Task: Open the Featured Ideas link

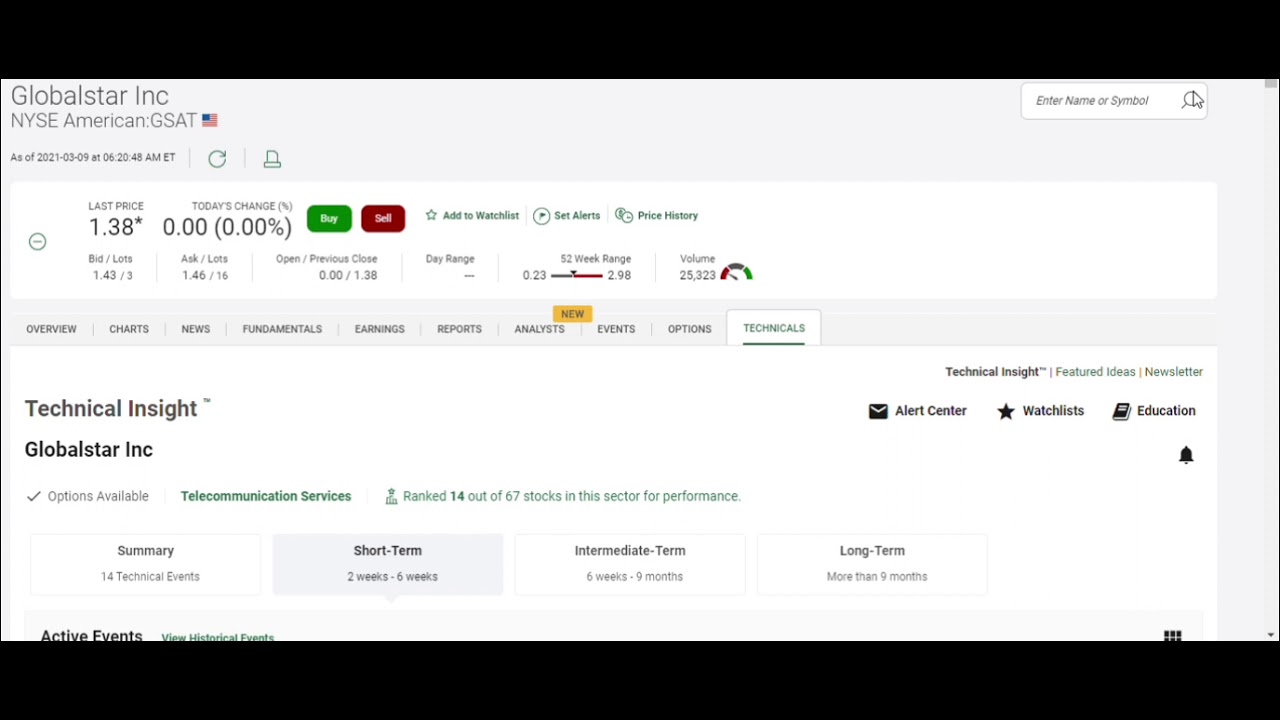Action: 1095,372
